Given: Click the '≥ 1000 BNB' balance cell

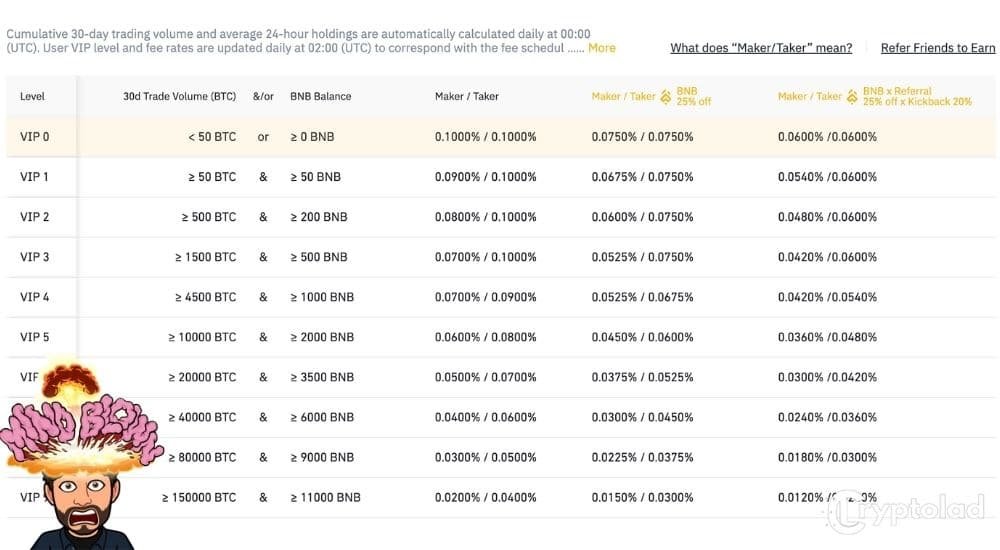Looking at the screenshot, I should click(322, 297).
